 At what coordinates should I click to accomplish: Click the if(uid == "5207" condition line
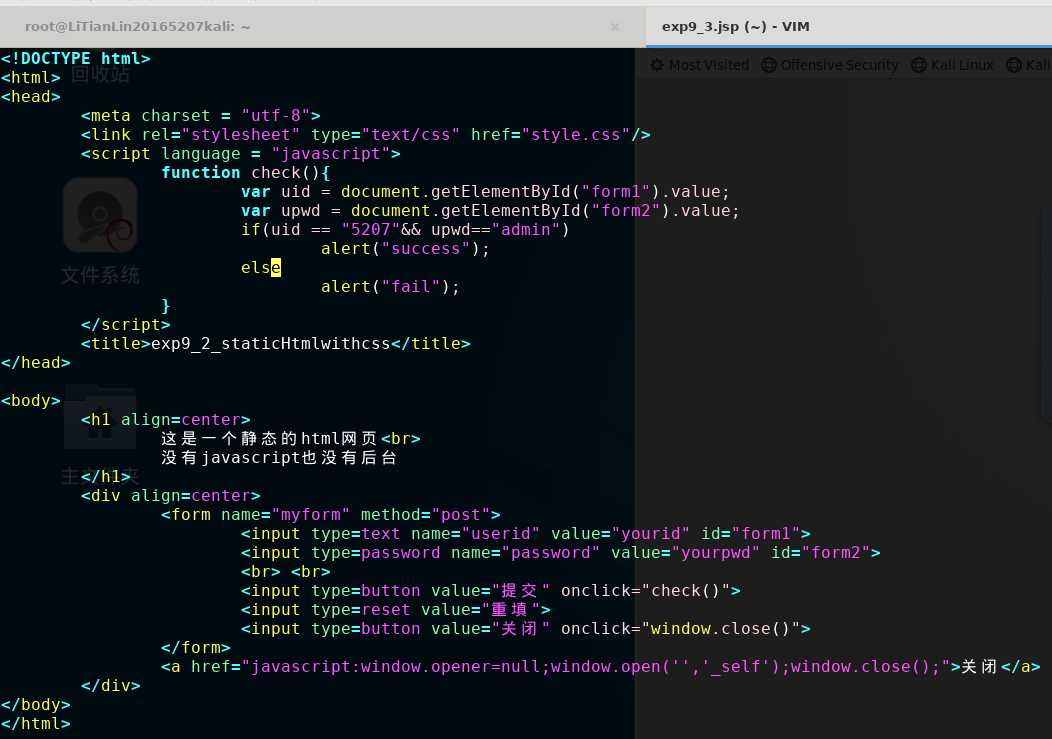tap(405, 230)
